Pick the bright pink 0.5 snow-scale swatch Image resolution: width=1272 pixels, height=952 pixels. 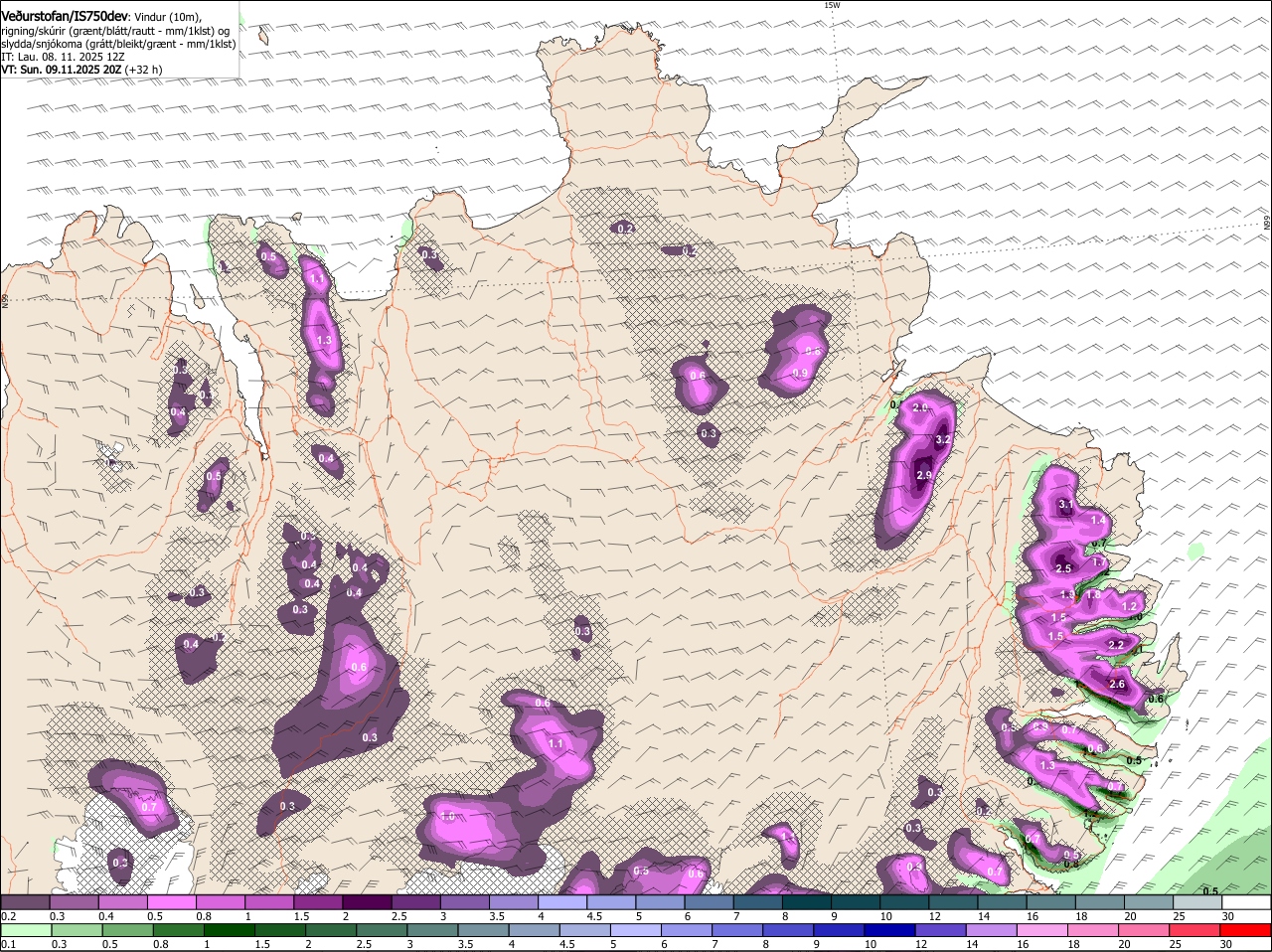[x=171, y=902]
